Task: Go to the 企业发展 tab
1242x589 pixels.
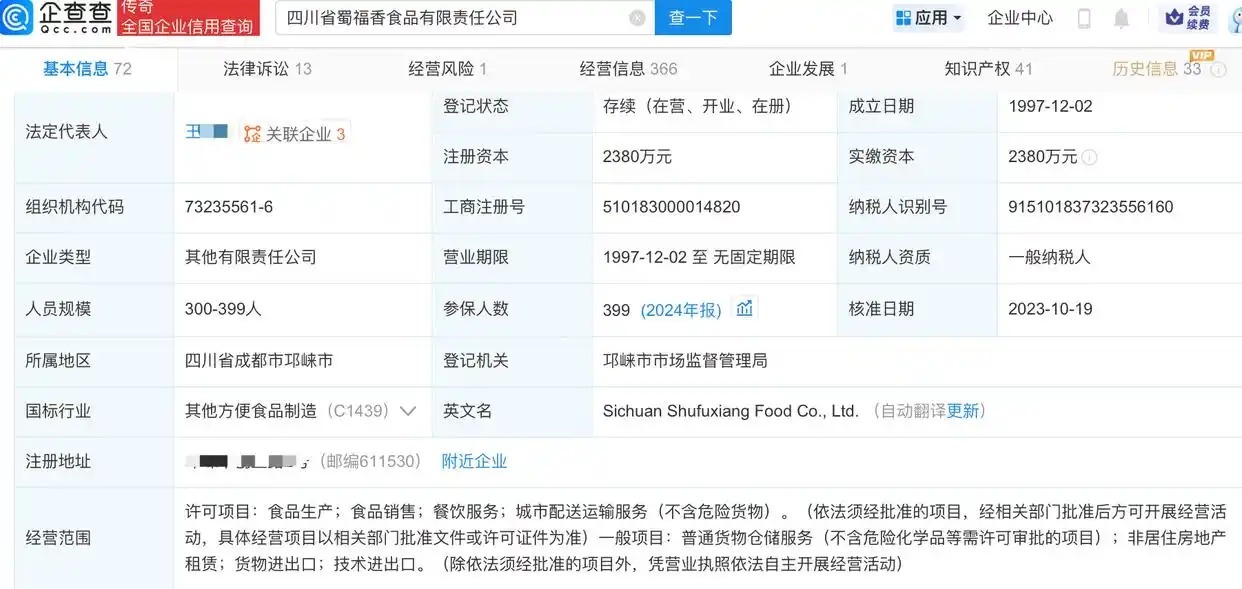Action: click(x=808, y=69)
